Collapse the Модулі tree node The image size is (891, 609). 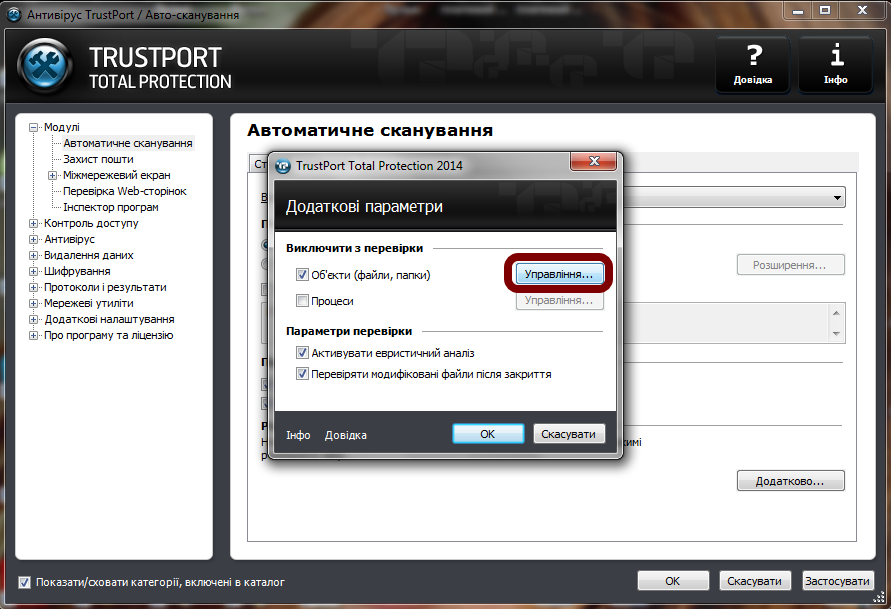(x=34, y=127)
